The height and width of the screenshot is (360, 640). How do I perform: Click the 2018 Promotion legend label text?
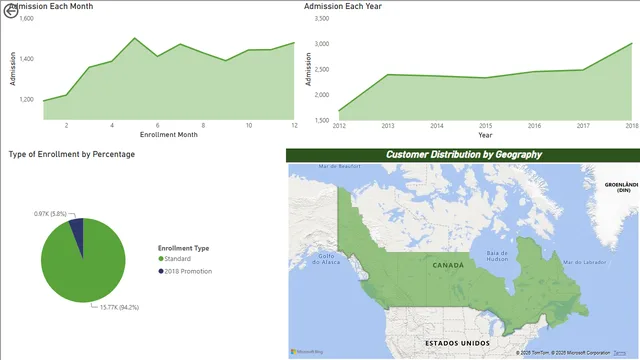coord(188,271)
